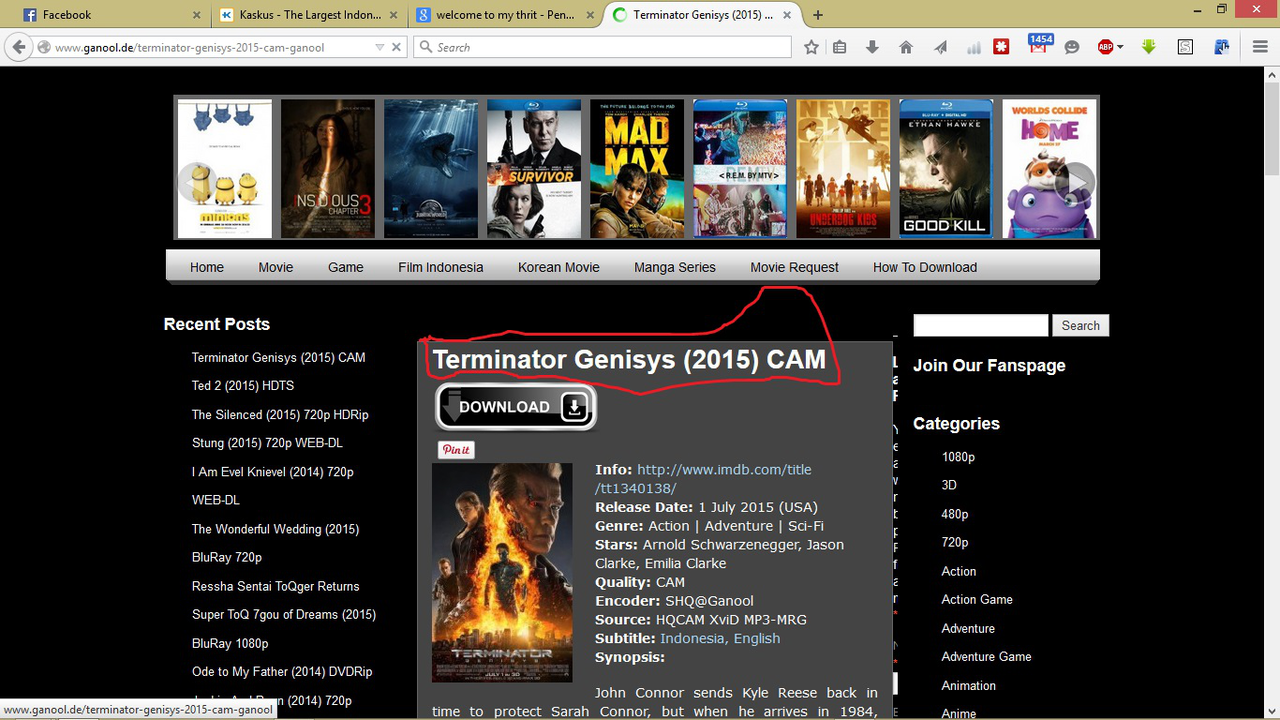Open the Game menu item
The width and height of the screenshot is (1280, 720).
pos(346,267)
